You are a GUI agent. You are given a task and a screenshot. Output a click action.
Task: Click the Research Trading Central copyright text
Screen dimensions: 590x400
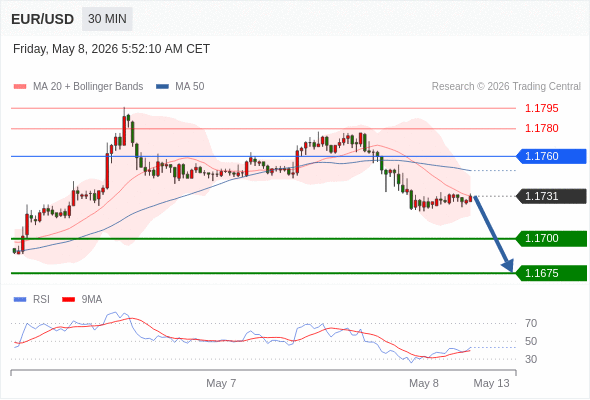point(506,87)
